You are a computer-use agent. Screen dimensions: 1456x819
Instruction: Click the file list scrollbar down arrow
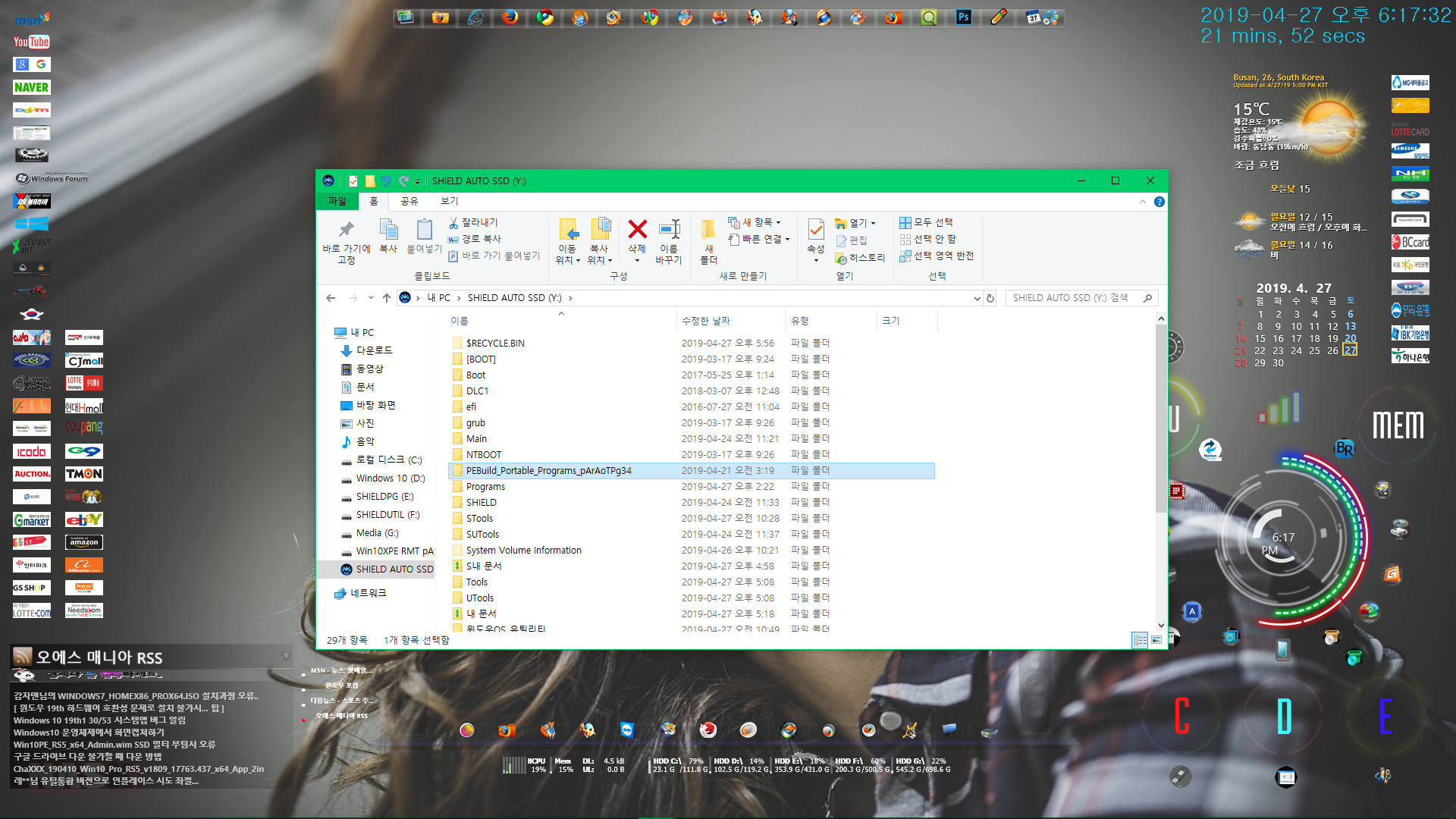tap(1161, 625)
